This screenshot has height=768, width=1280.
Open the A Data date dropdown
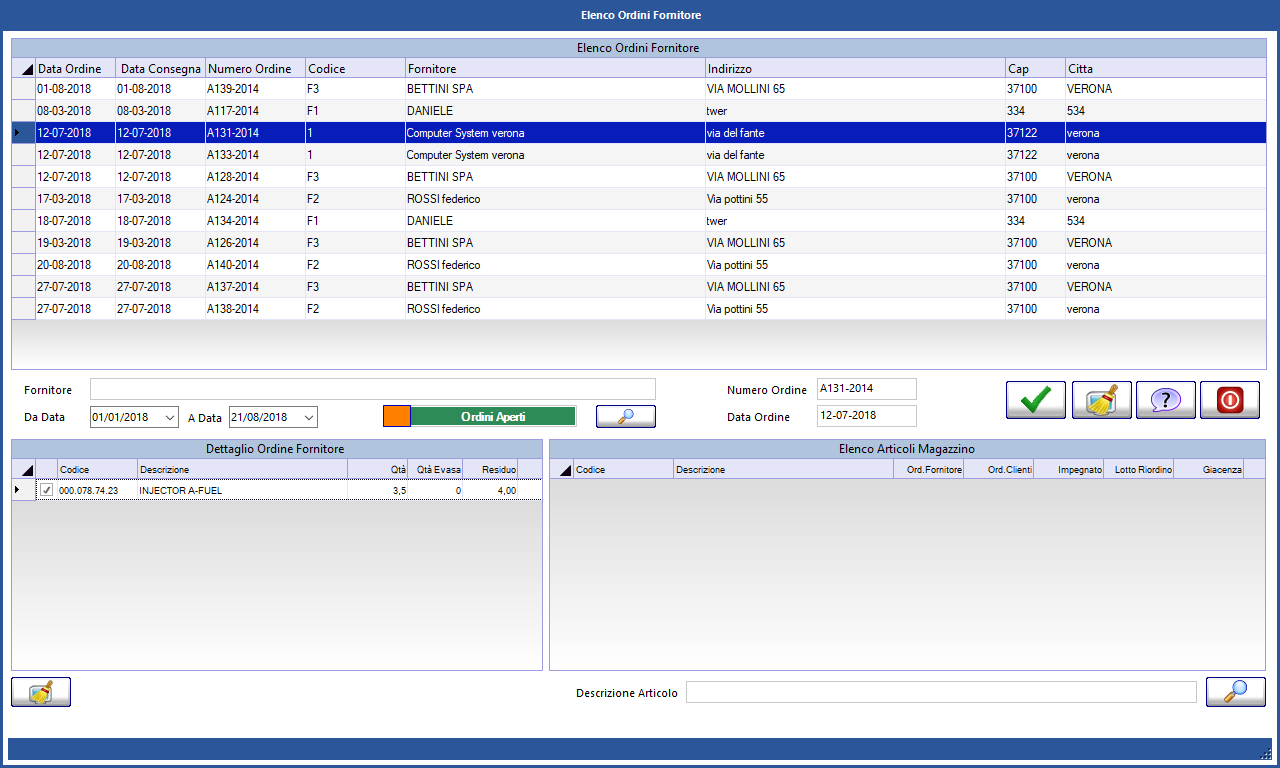click(x=308, y=417)
